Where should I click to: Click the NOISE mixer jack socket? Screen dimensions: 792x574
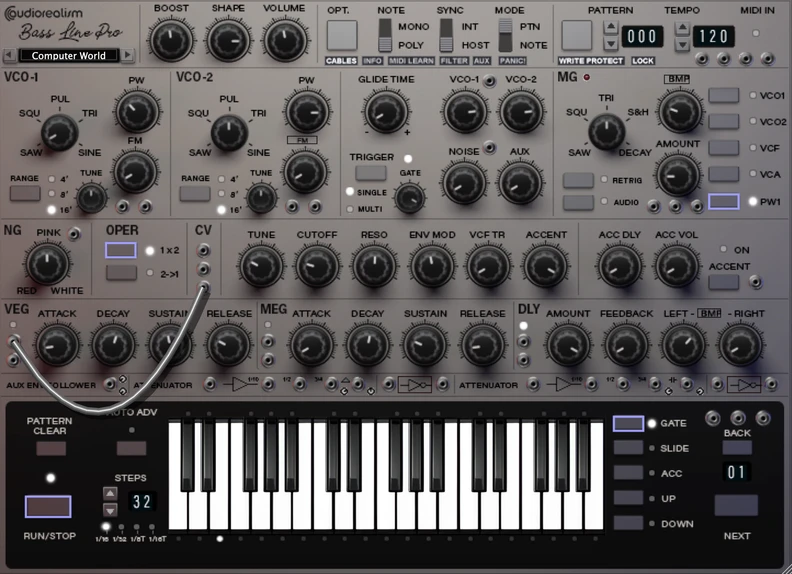pos(489,148)
